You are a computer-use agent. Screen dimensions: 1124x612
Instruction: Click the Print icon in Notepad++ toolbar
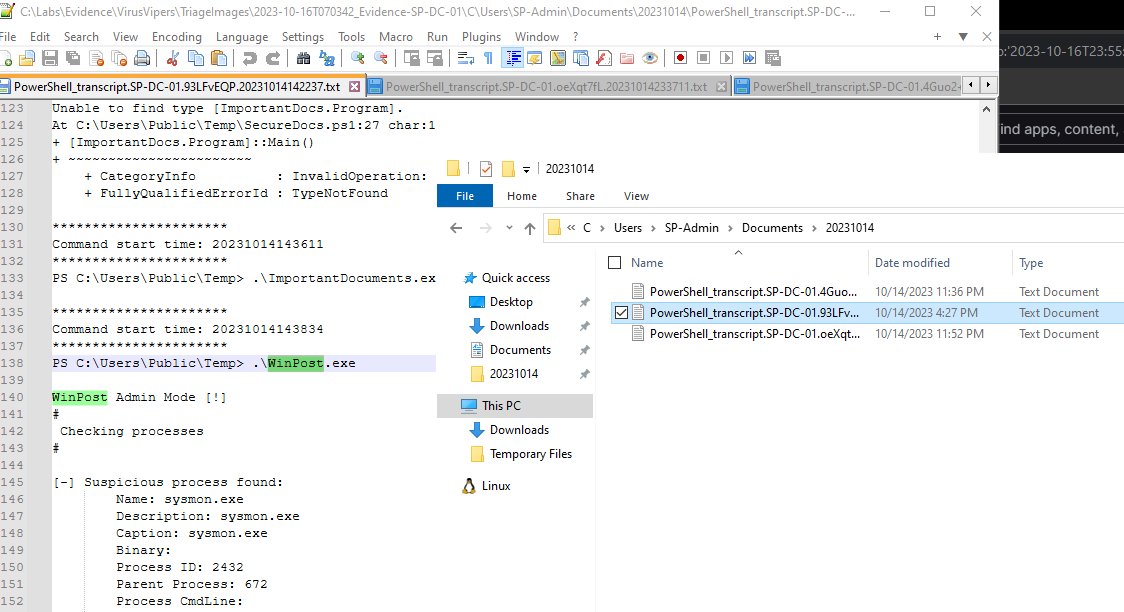pos(142,58)
